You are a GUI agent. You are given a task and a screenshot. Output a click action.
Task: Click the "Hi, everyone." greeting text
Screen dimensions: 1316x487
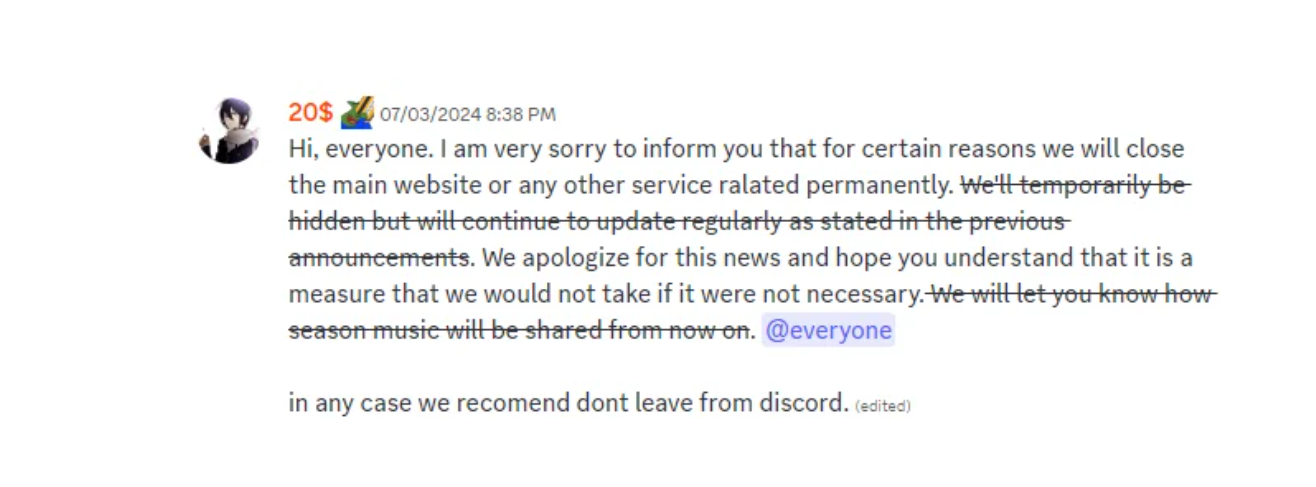pos(361,149)
